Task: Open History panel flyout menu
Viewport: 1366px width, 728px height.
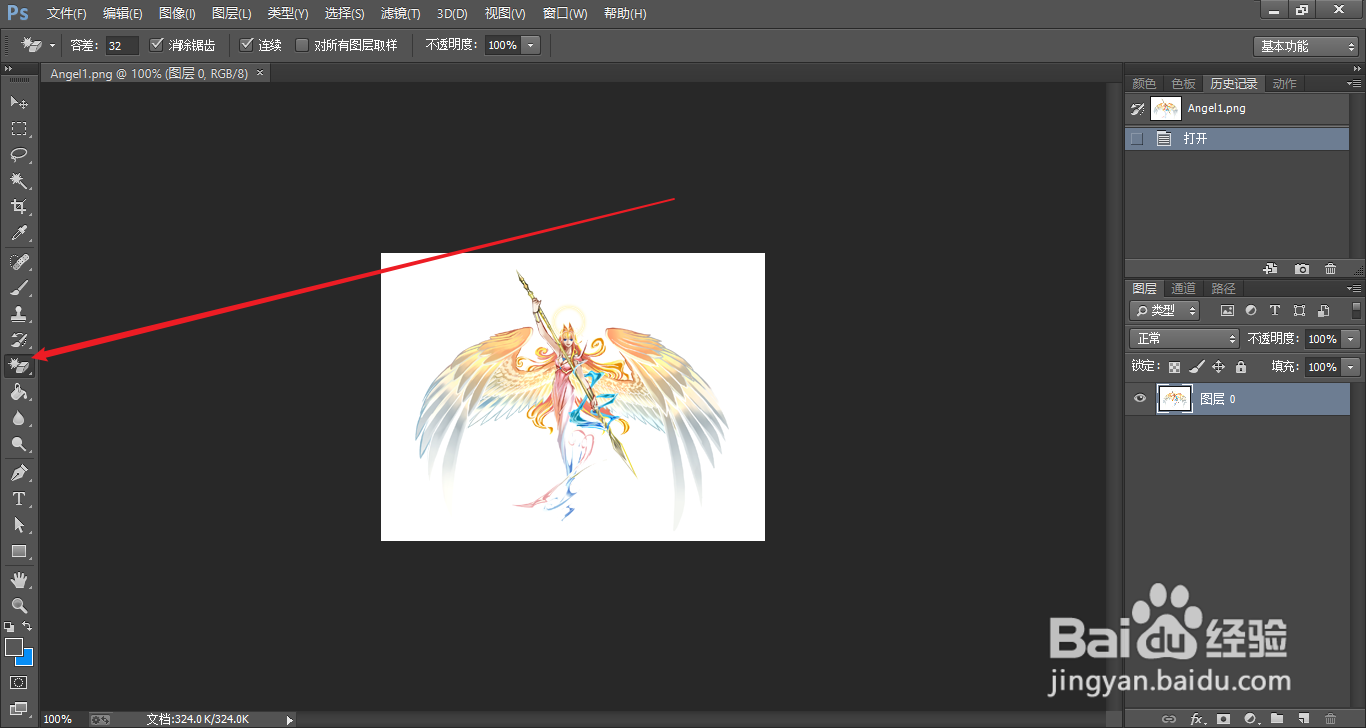Action: [x=1354, y=83]
